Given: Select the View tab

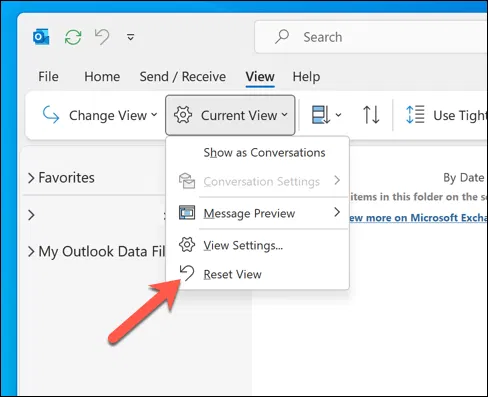Looking at the screenshot, I should 260,77.
